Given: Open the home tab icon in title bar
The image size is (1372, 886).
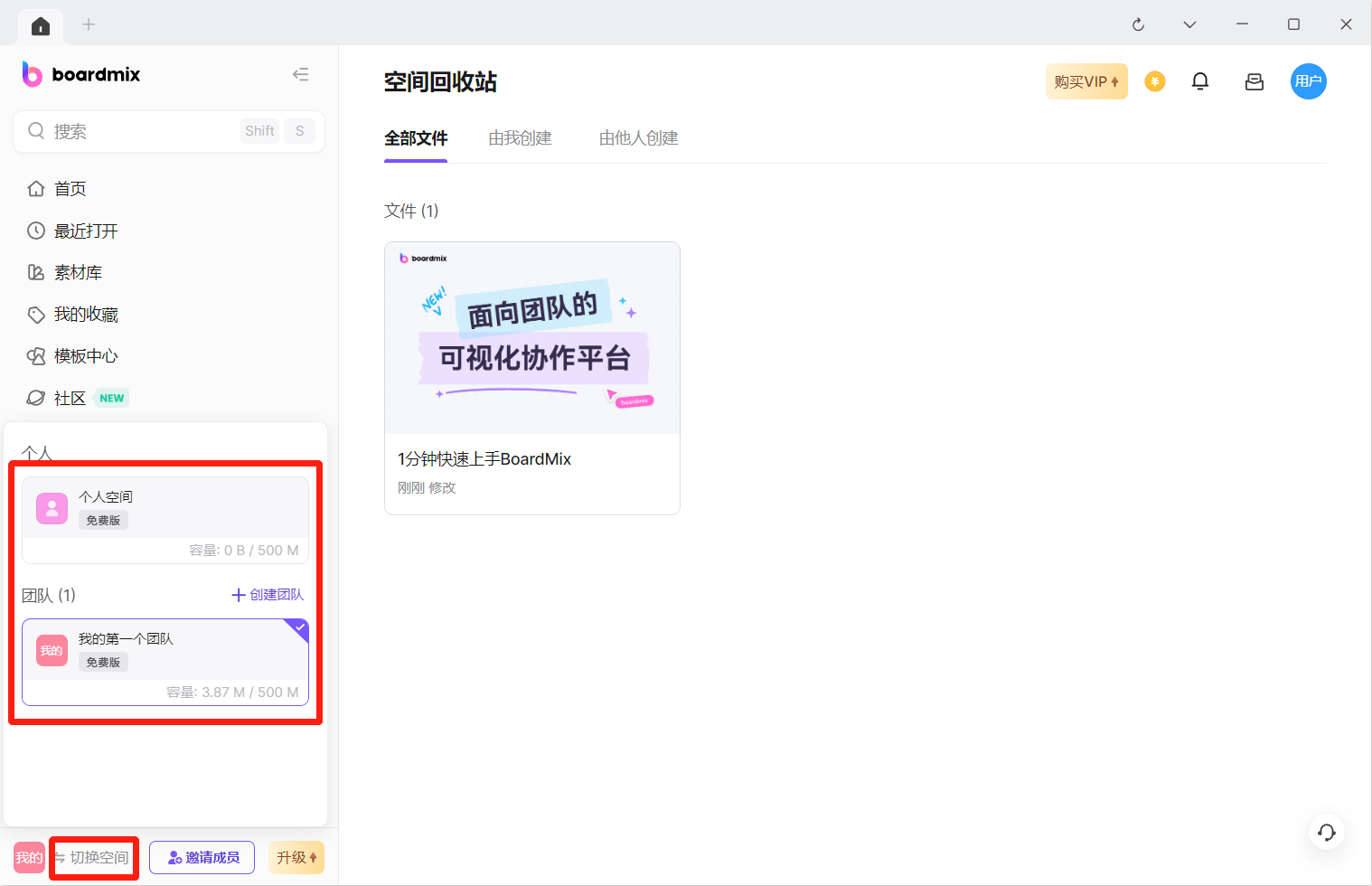Looking at the screenshot, I should pyautogui.click(x=41, y=26).
